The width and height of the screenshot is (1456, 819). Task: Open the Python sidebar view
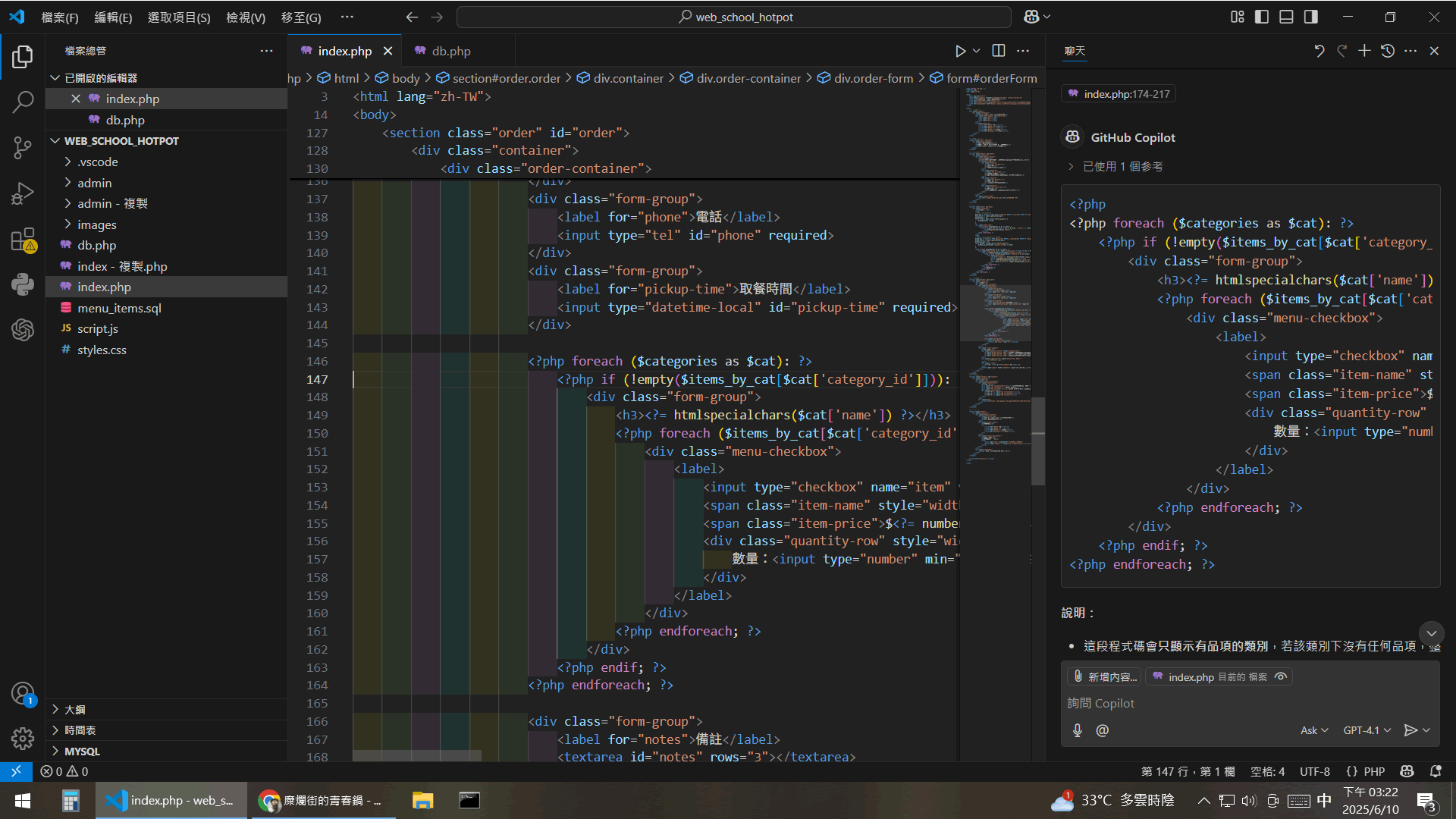tap(23, 284)
